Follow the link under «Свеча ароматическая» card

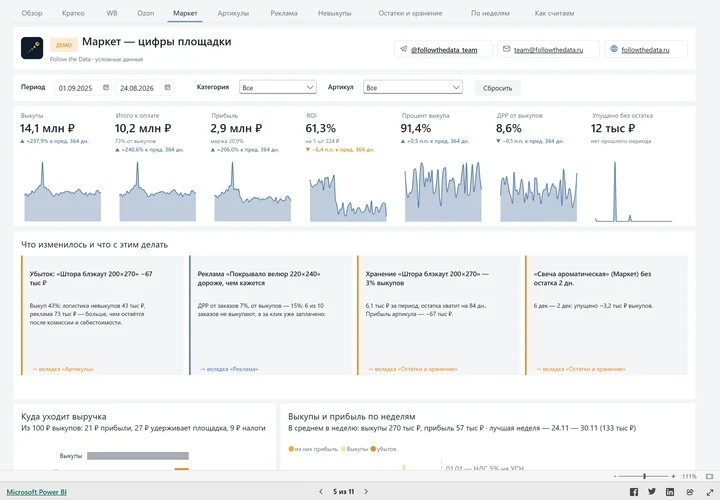(x=580, y=369)
